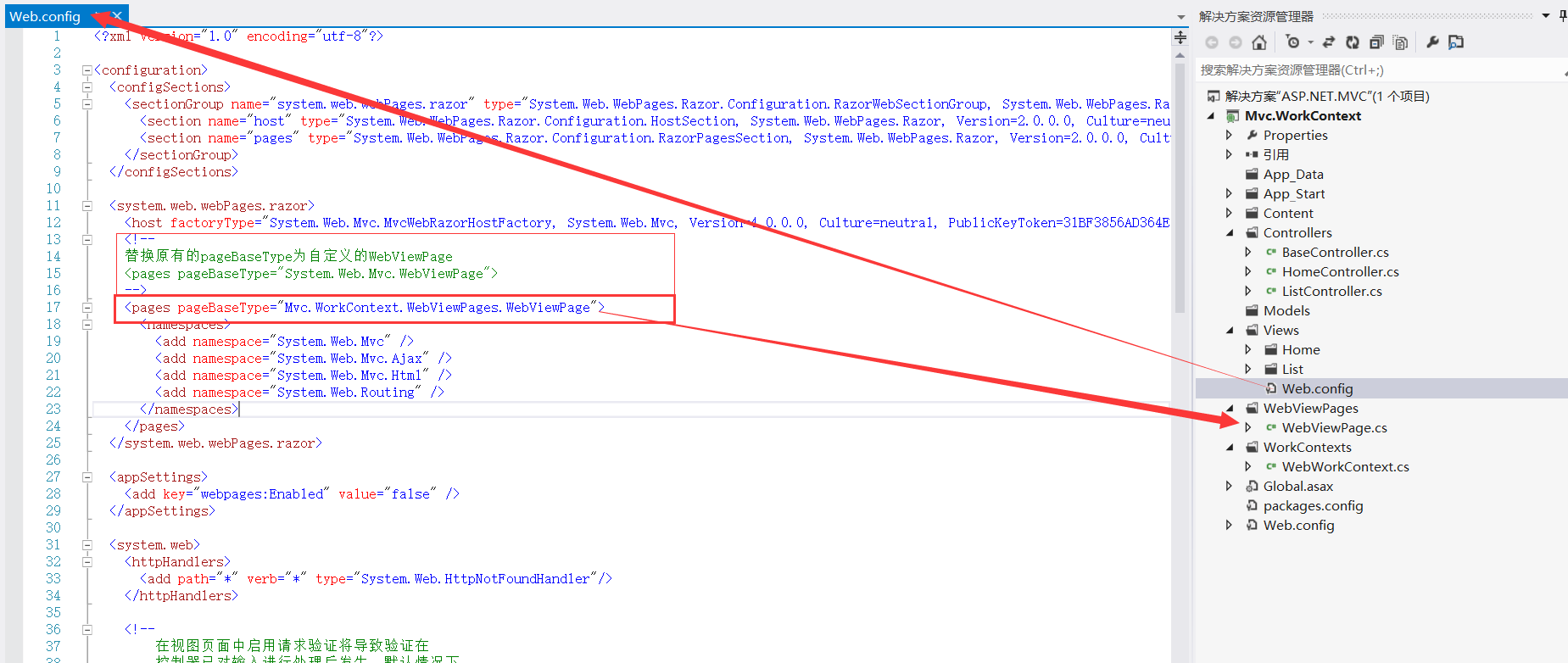Click the editor split-window handle icon
Screen dimensions: 1568x663
coord(1180,36)
